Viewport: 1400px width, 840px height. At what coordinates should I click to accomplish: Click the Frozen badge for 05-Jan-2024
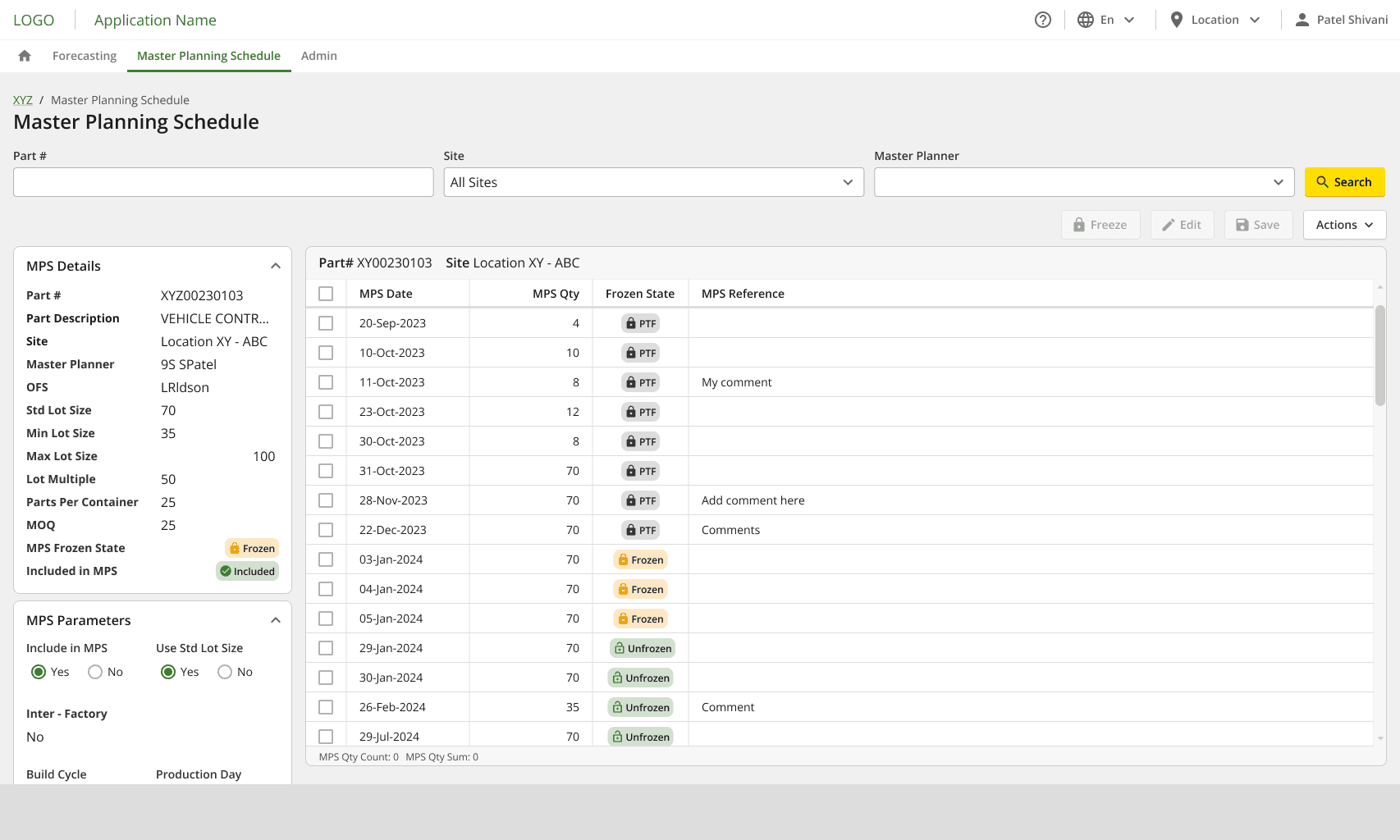[641, 619]
